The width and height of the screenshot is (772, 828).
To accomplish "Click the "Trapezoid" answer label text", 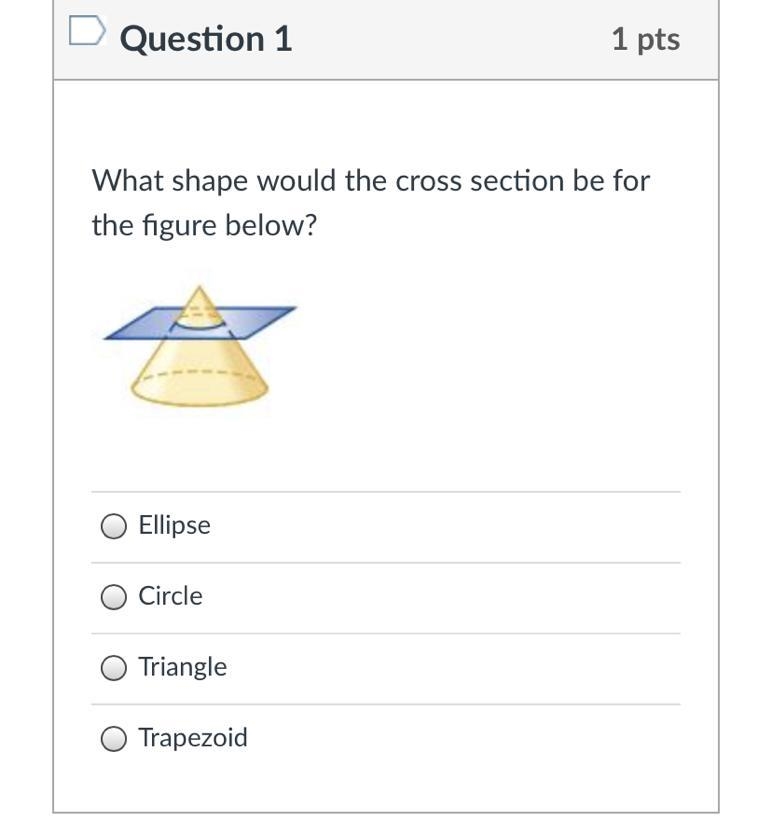I will [x=193, y=738].
